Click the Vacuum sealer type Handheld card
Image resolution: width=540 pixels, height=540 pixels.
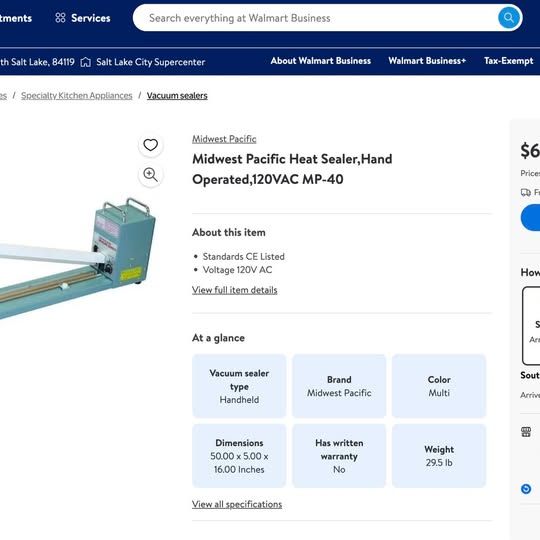pos(239,386)
